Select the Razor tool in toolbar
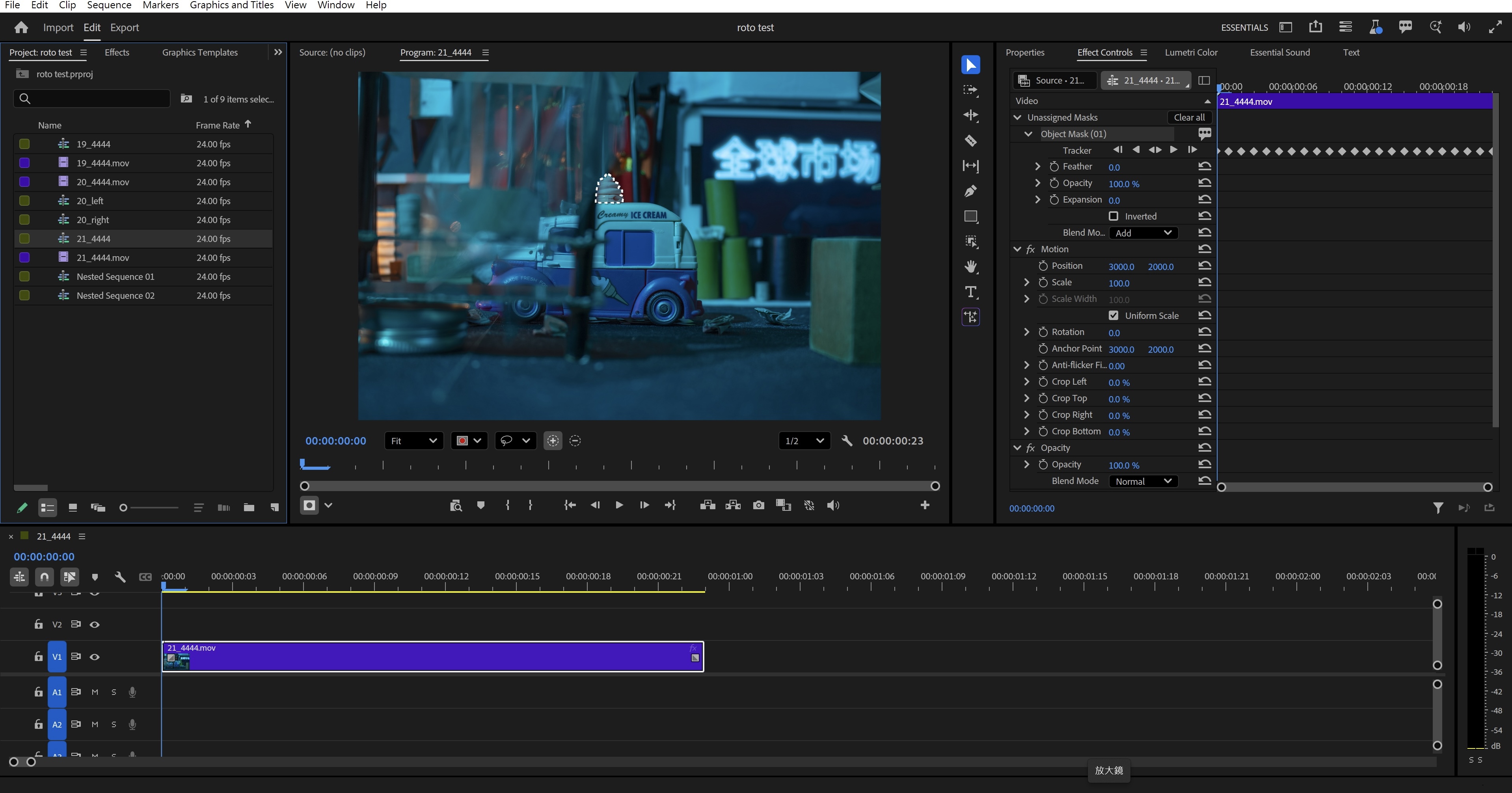Image resolution: width=1512 pixels, height=793 pixels. click(x=971, y=141)
